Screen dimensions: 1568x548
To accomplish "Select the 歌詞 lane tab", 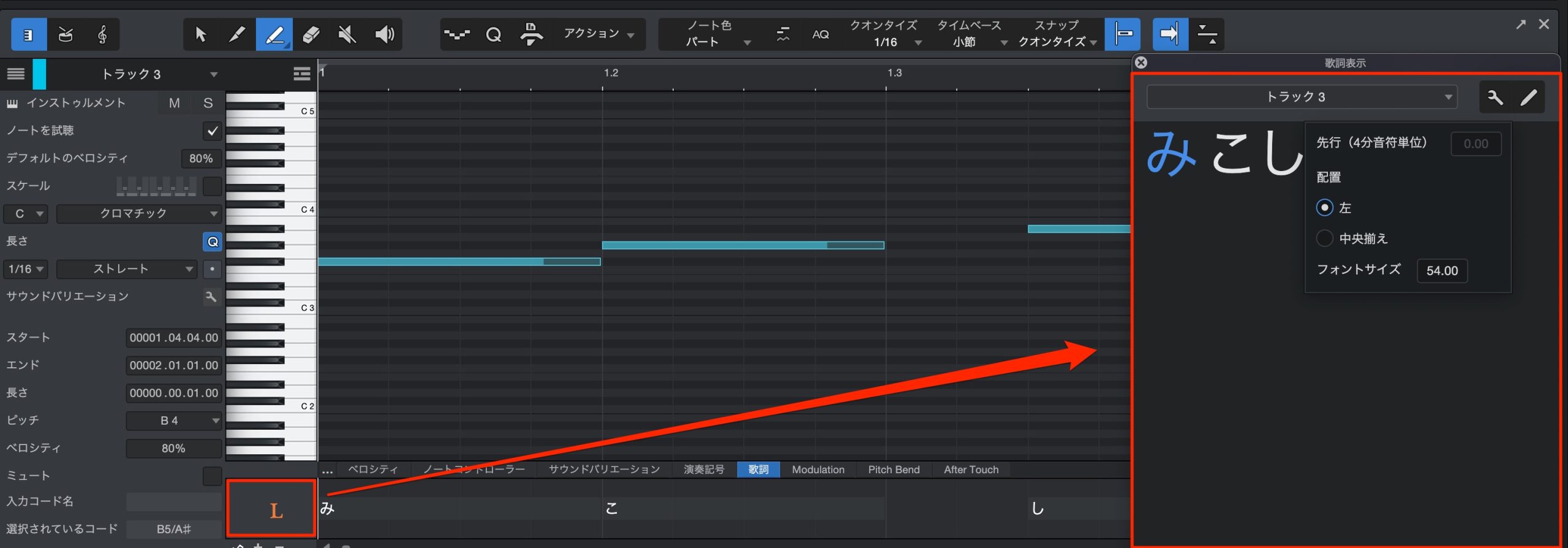I will point(758,470).
